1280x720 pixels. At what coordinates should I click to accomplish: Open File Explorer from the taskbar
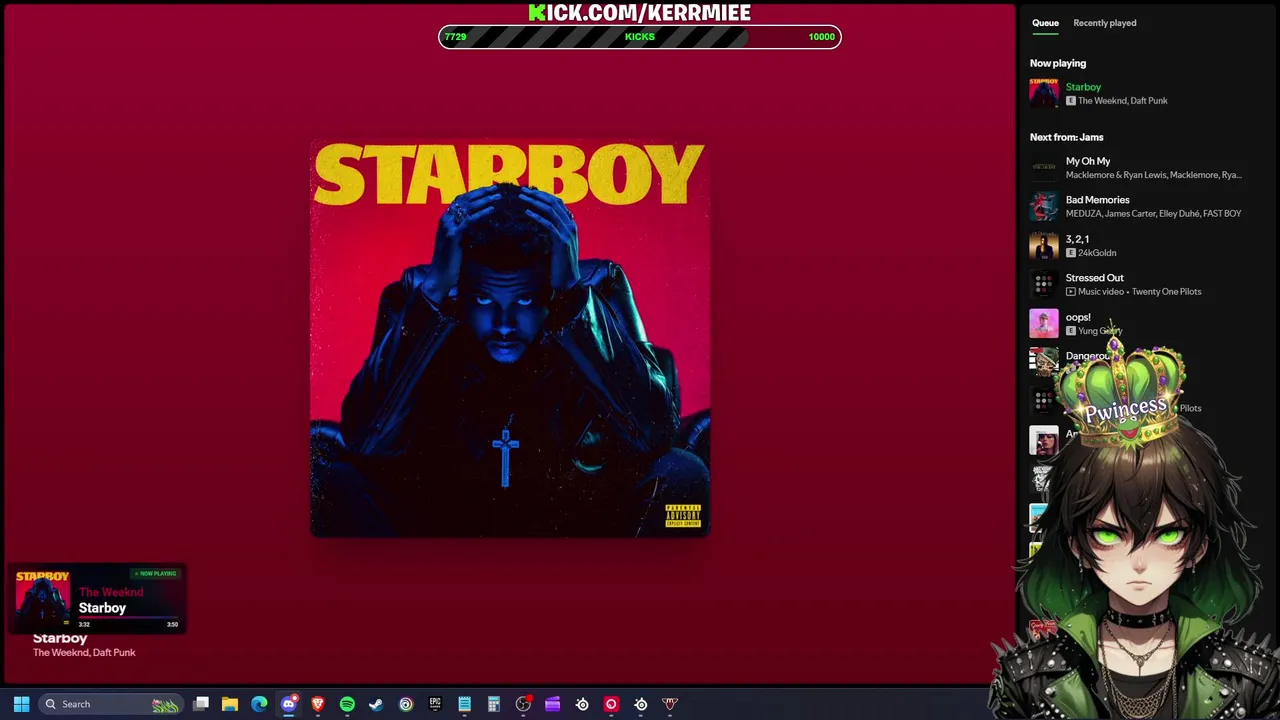(x=230, y=704)
